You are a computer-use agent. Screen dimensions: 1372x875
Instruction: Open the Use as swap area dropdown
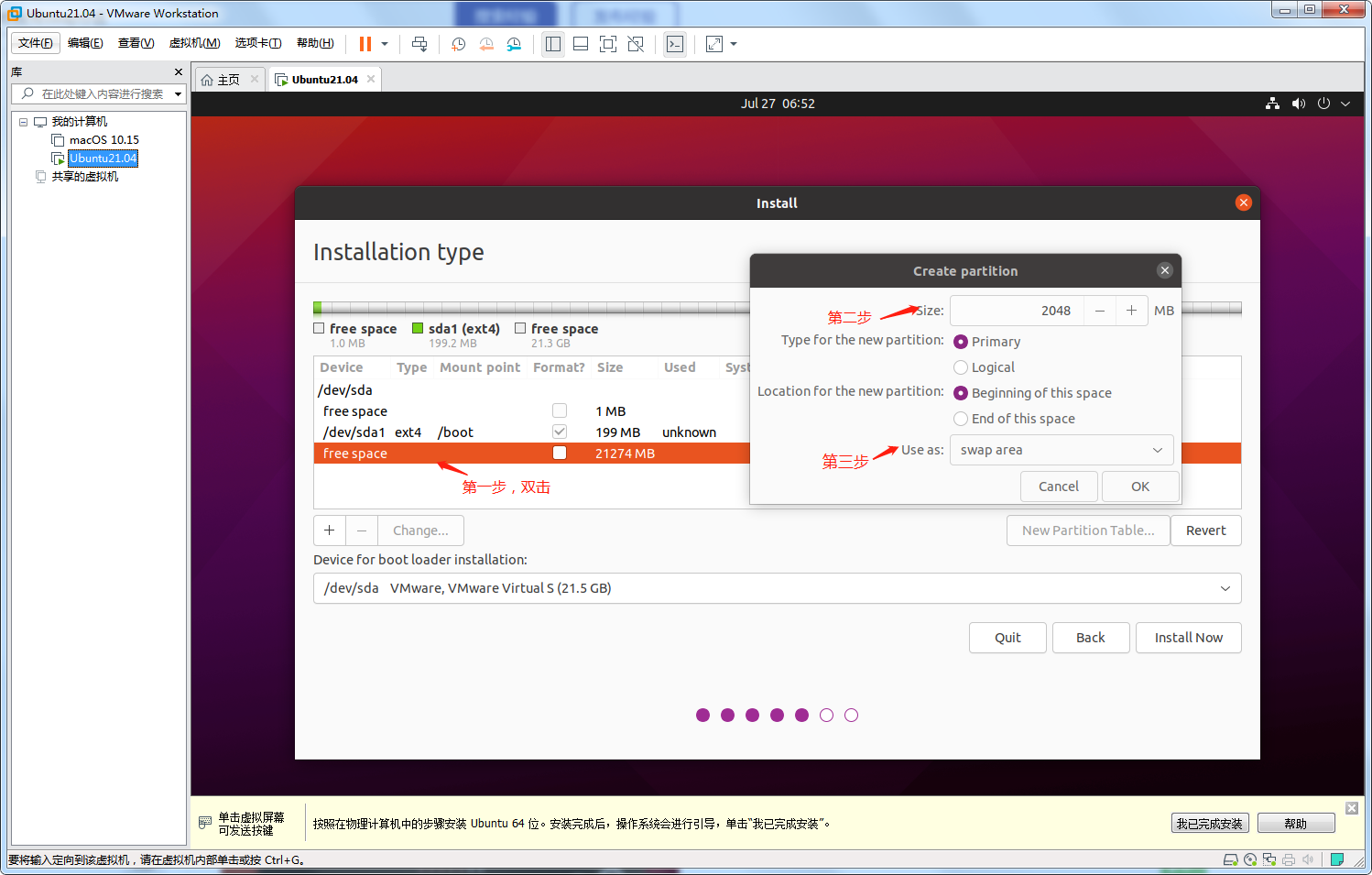click(x=1062, y=450)
